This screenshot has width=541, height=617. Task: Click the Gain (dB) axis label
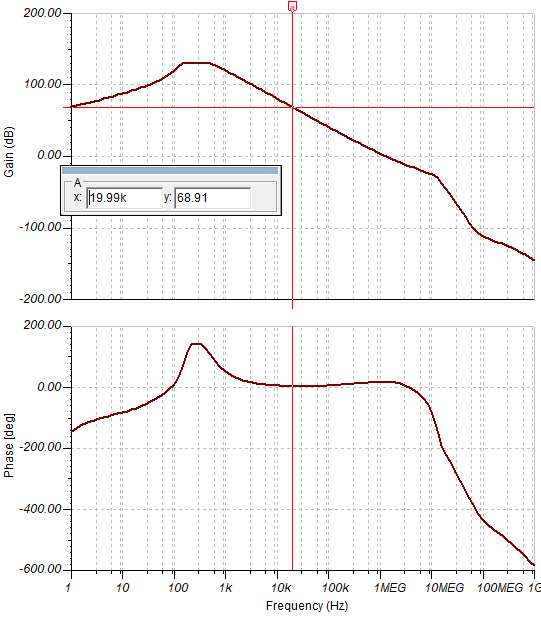(x=9, y=152)
